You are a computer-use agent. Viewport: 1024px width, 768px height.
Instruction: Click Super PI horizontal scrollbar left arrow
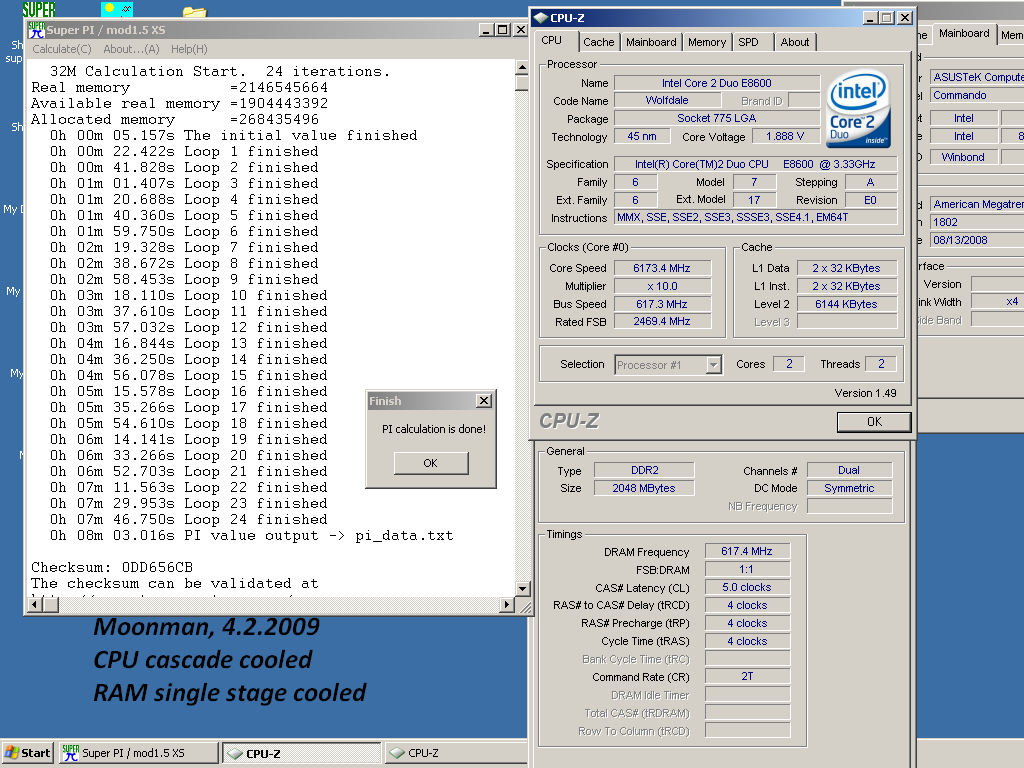(36, 605)
